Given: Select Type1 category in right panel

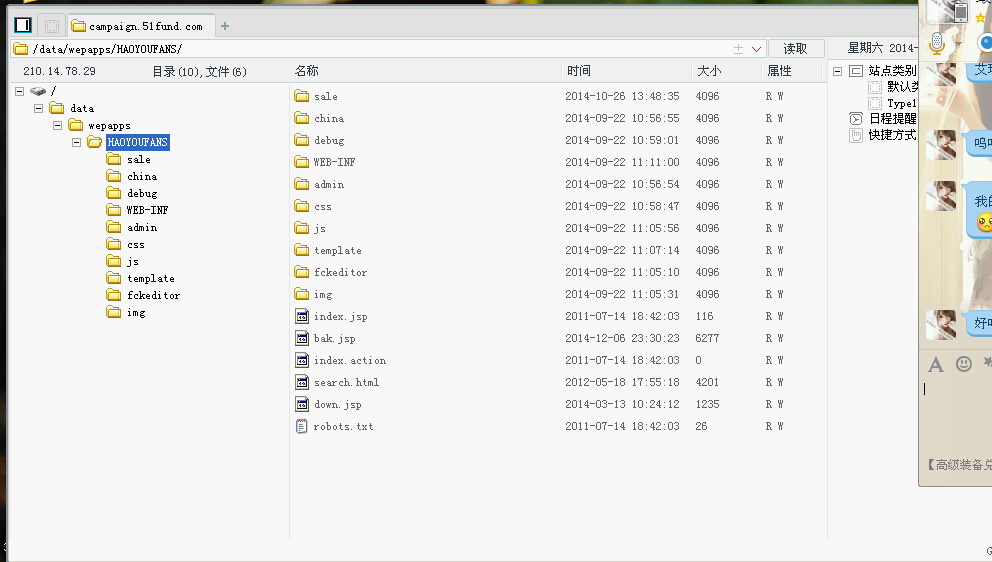Looking at the screenshot, I should pos(902,103).
